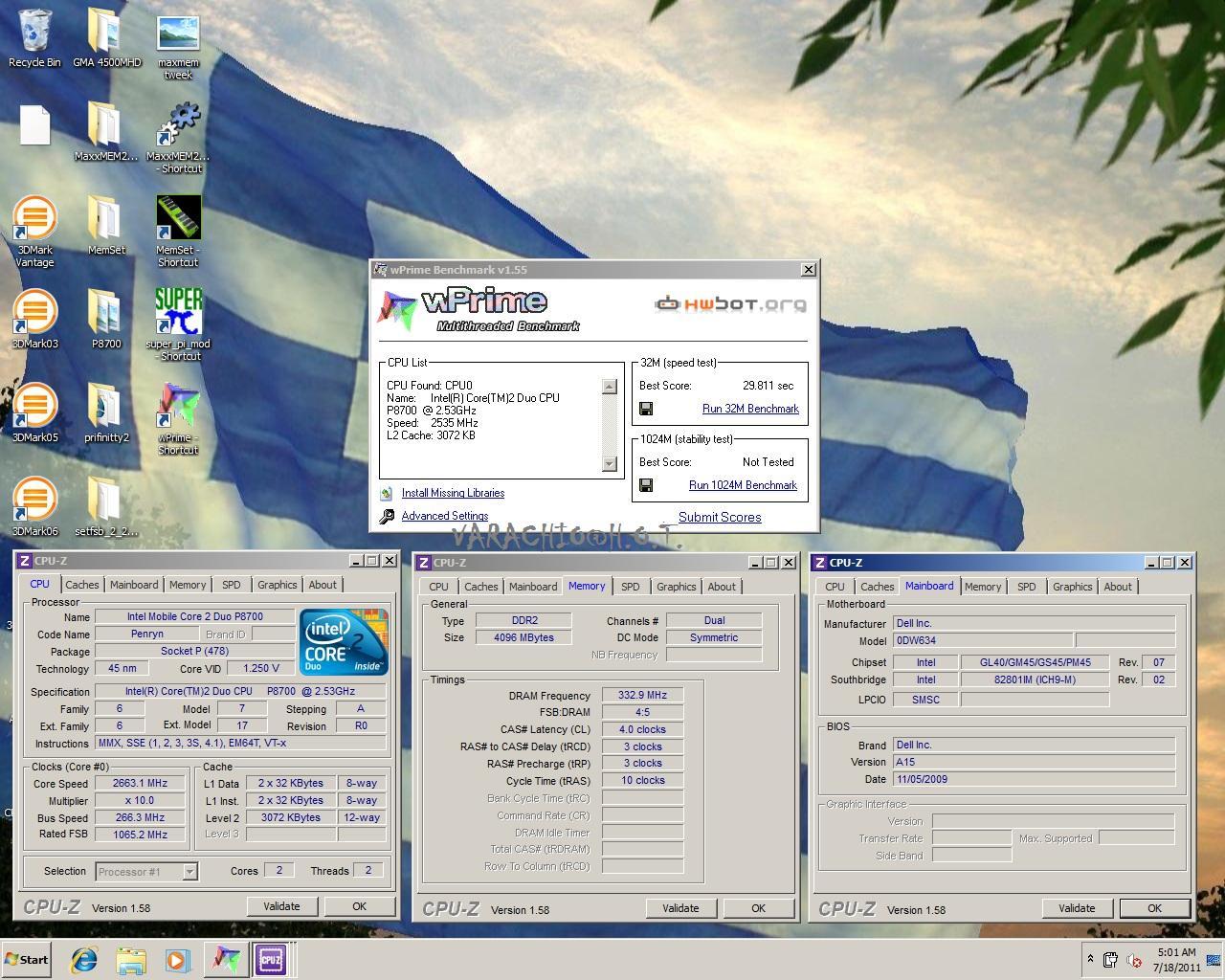Click OK in left CPU-Z window
Screen dimensions: 1225x980
click(359, 906)
